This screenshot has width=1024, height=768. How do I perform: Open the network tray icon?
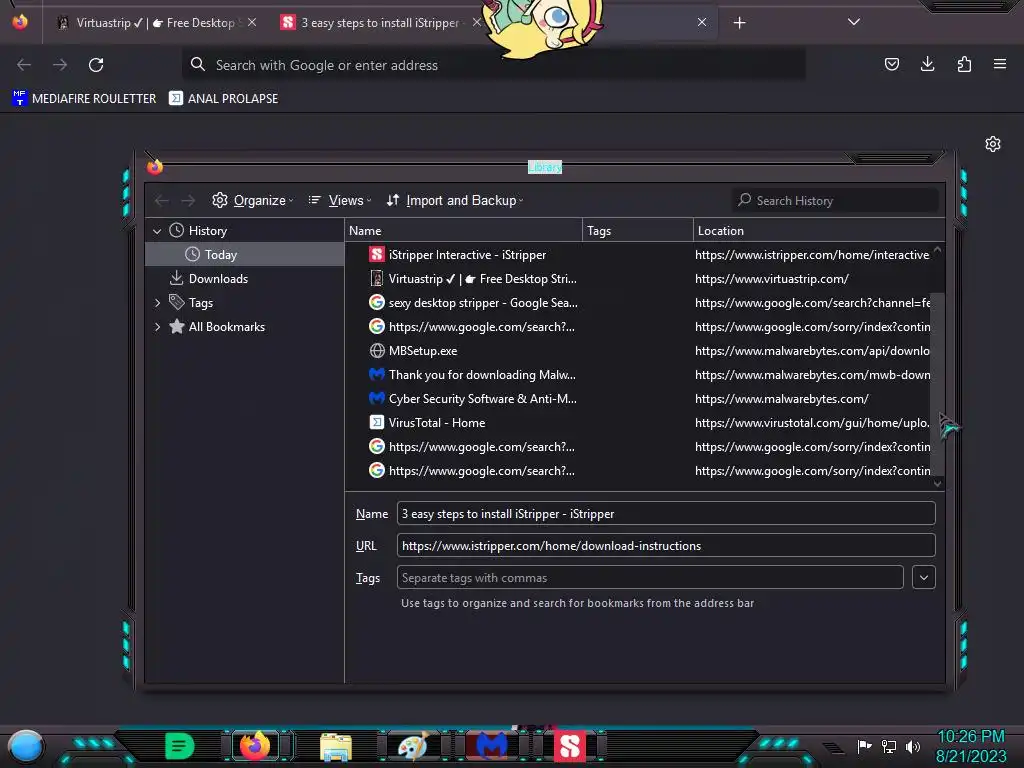coord(889,746)
